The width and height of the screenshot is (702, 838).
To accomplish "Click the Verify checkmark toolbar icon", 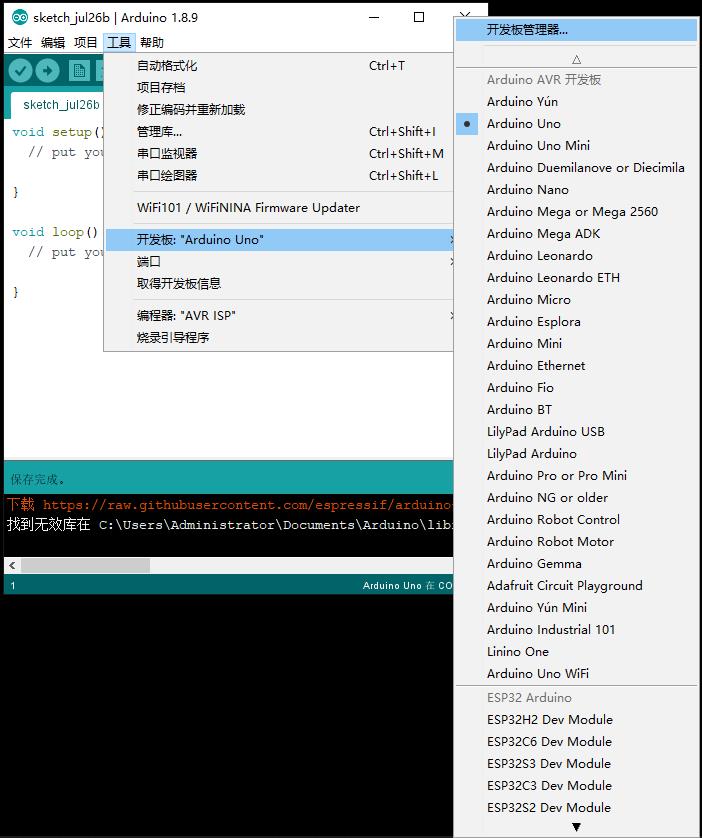I will 20,71.
